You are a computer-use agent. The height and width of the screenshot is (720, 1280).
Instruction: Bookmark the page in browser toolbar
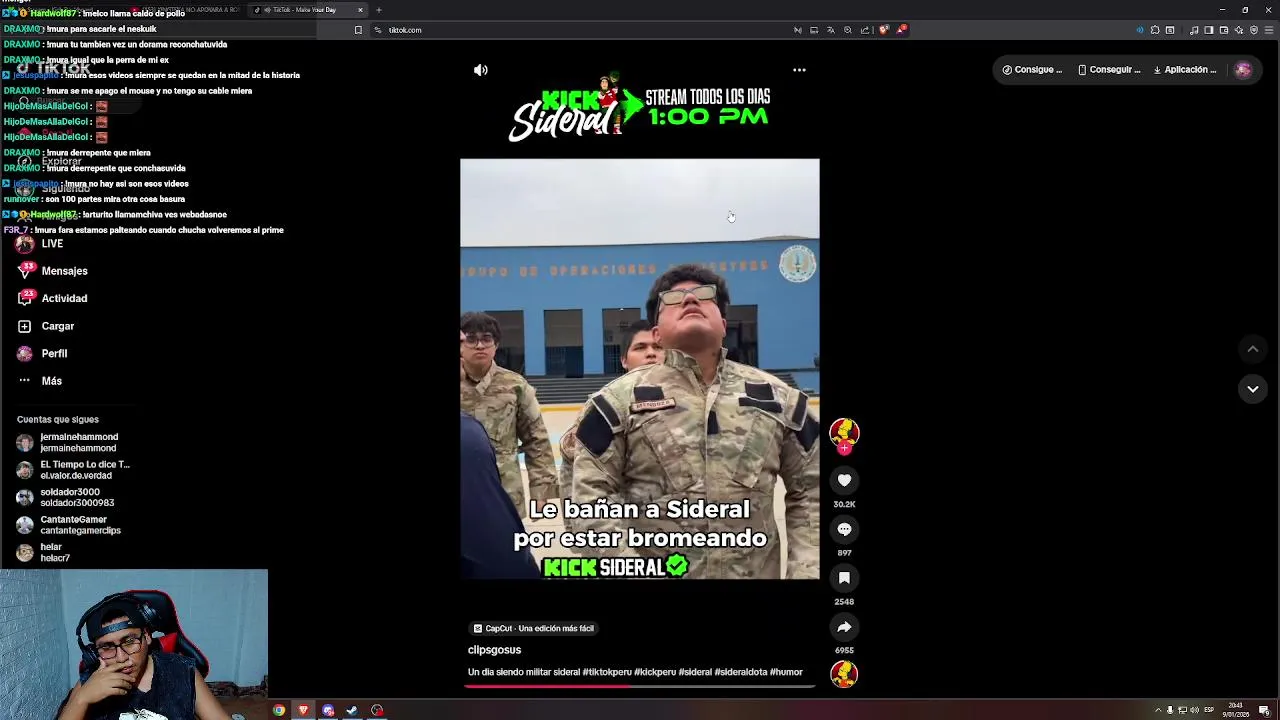[358, 30]
